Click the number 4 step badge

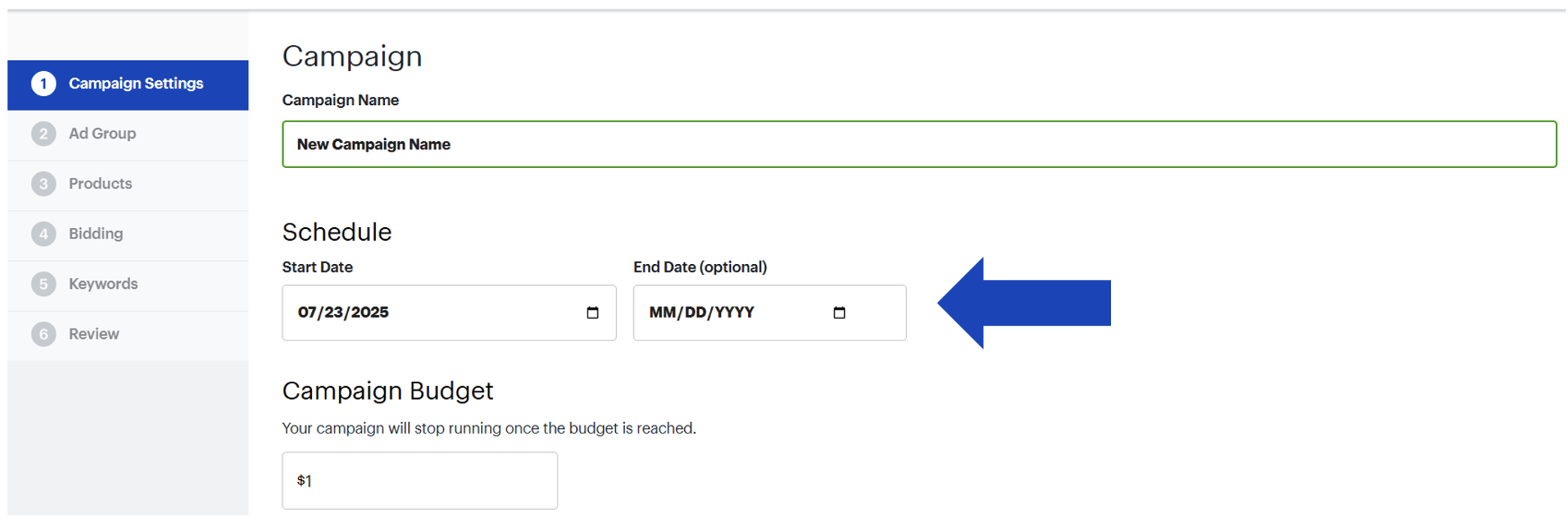(44, 234)
